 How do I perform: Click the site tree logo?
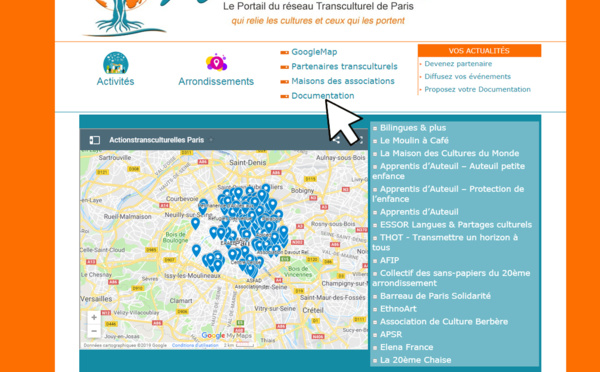click(x=123, y=17)
